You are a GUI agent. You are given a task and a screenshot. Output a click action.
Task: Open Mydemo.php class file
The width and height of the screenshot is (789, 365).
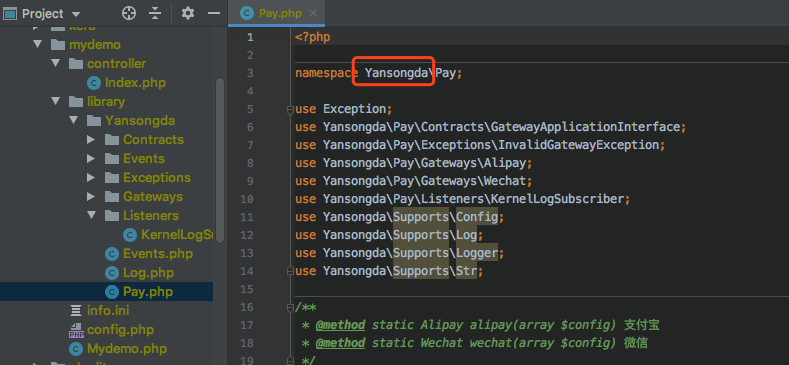click(127, 348)
